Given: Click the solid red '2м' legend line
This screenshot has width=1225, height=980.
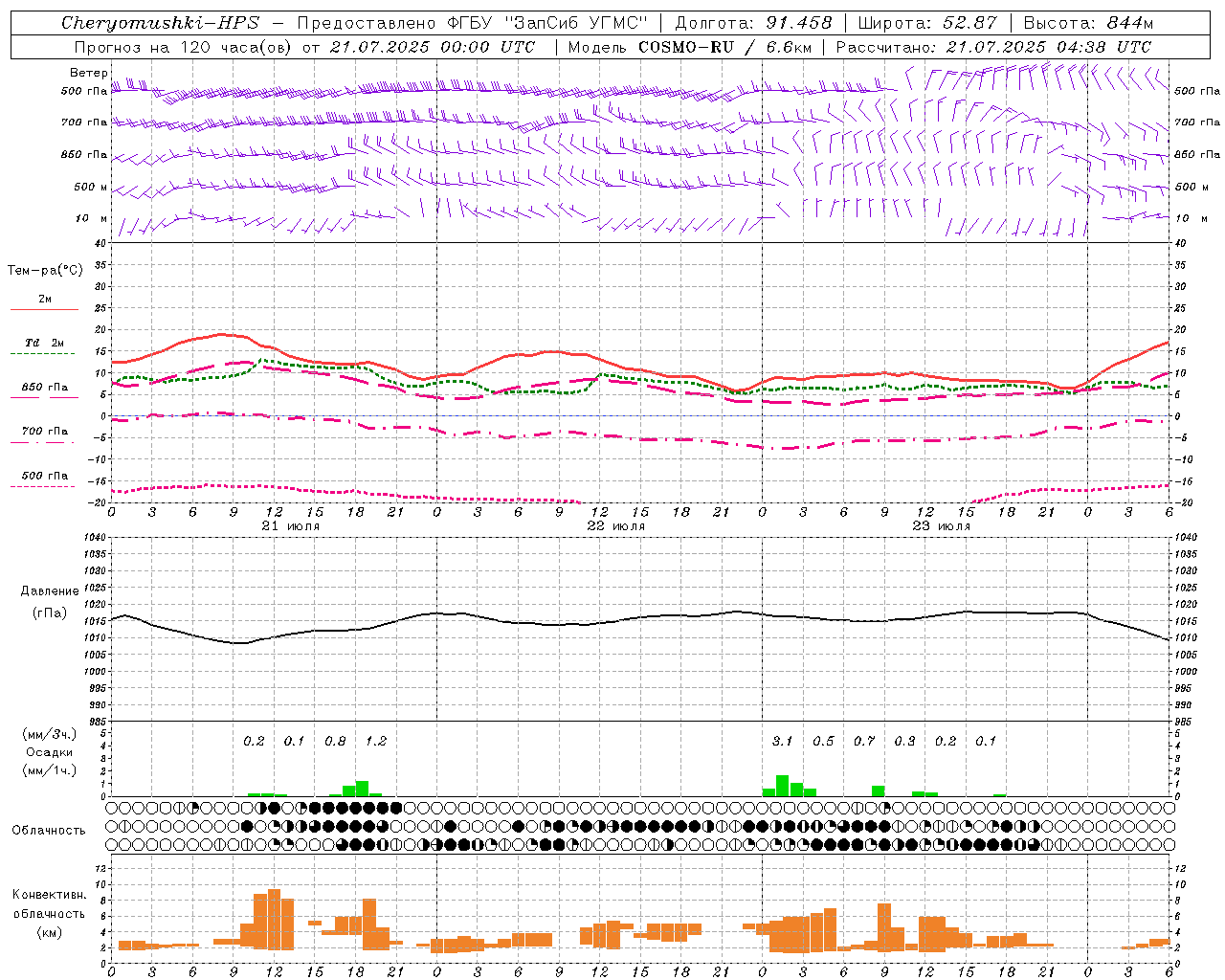Looking at the screenshot, I should (x=44, y=310).
